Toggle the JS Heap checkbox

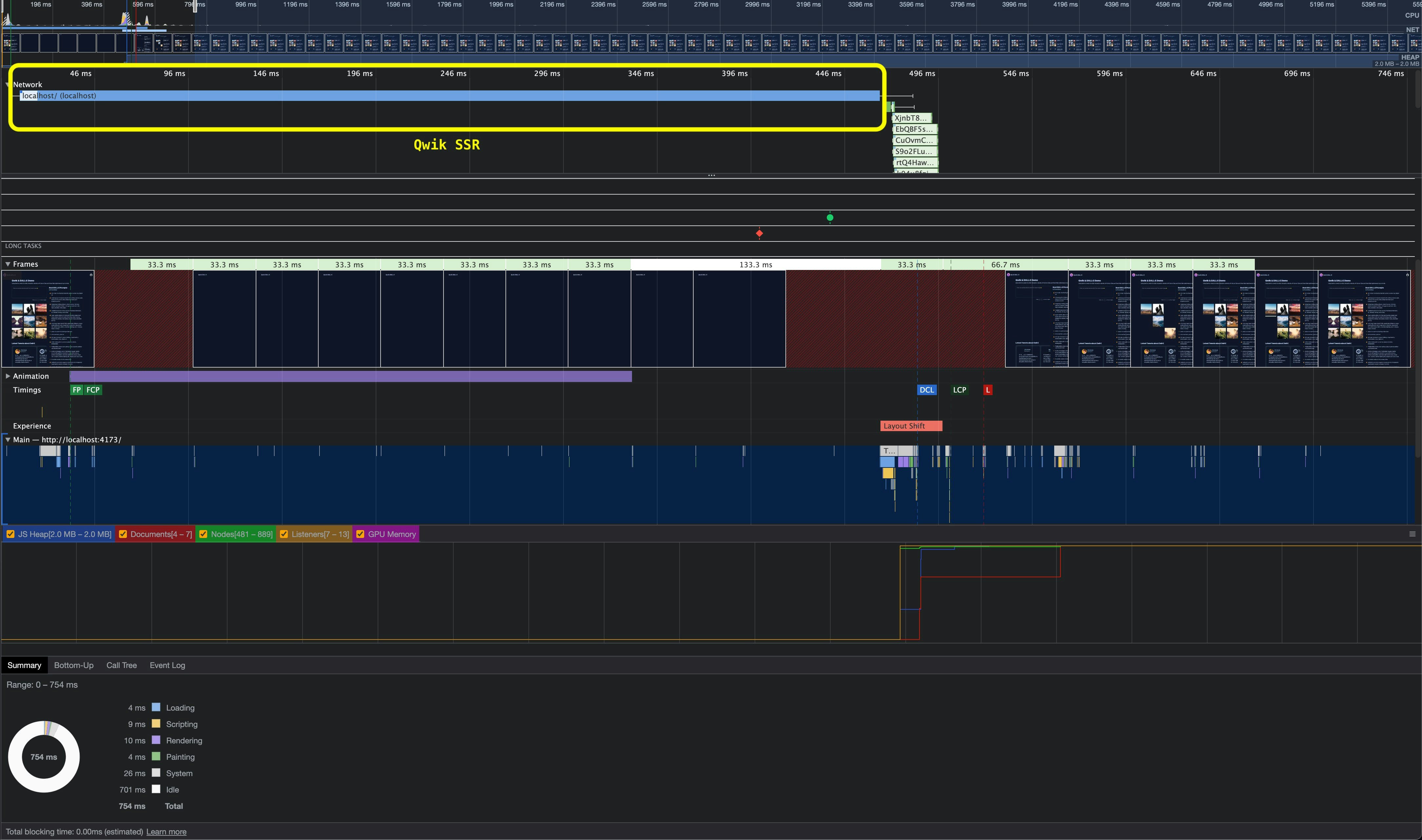11,534
